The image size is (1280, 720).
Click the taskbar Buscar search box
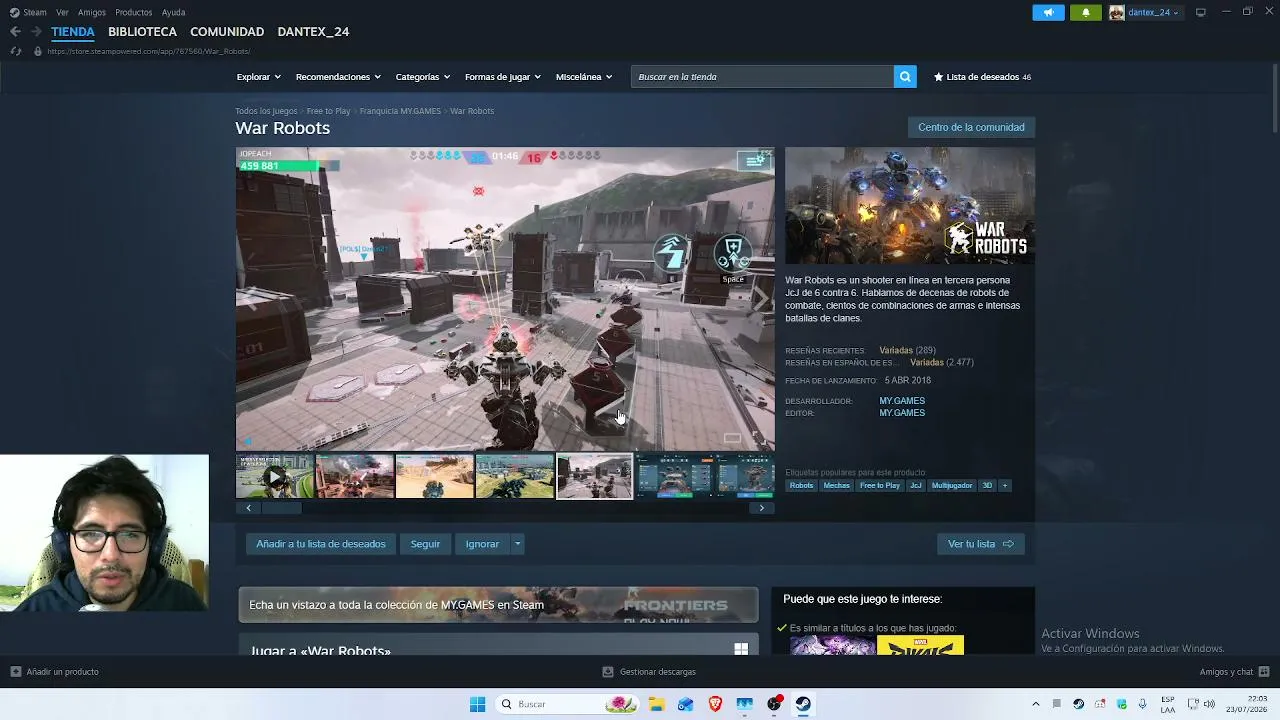[567, 704]
